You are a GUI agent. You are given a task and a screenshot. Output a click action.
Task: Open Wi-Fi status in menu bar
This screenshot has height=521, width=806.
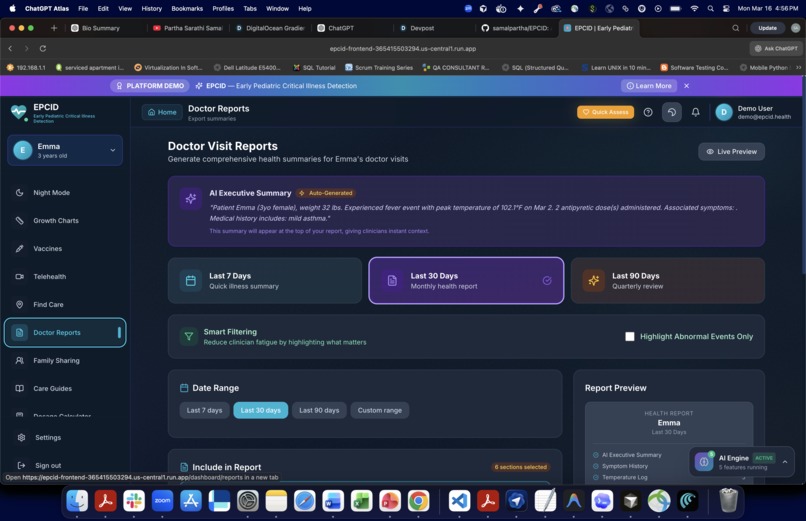[x=694, y=8]
